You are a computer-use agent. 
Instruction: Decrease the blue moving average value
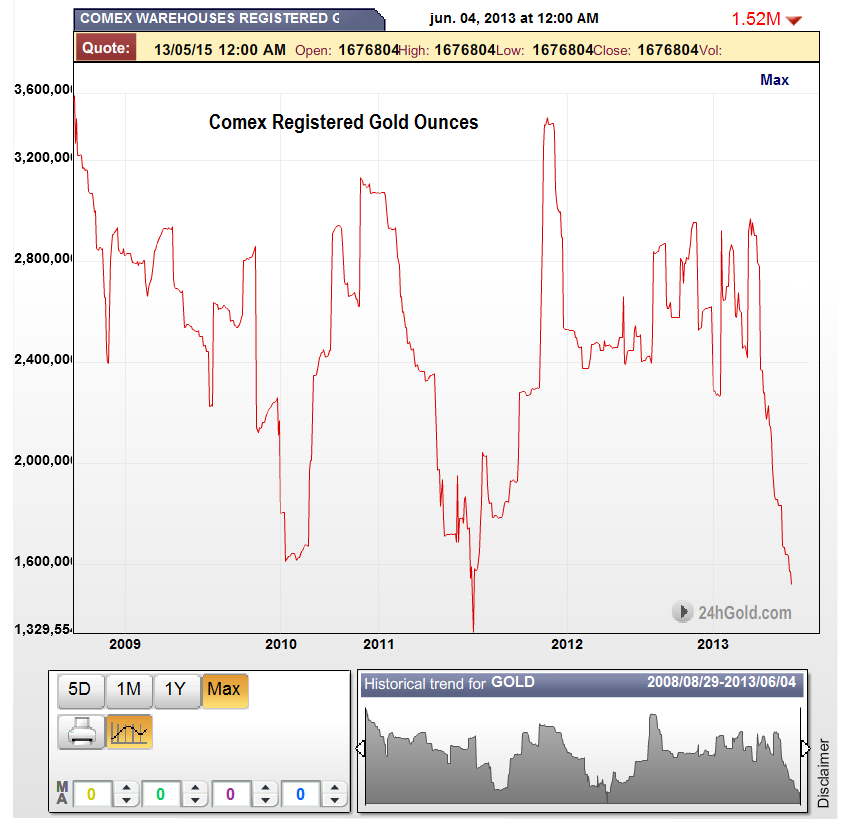click(335, 801)
